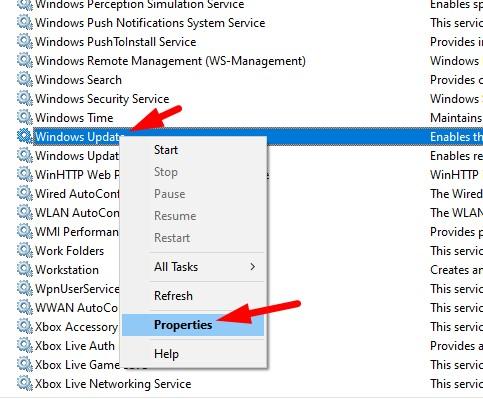483x399 pixels.
Task: Click gear icon beside Wired AutoConfig
Action: (24, 194)
